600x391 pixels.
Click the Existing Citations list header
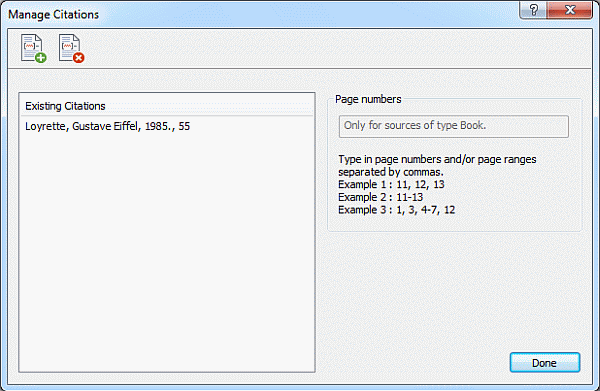click(167, 106)
